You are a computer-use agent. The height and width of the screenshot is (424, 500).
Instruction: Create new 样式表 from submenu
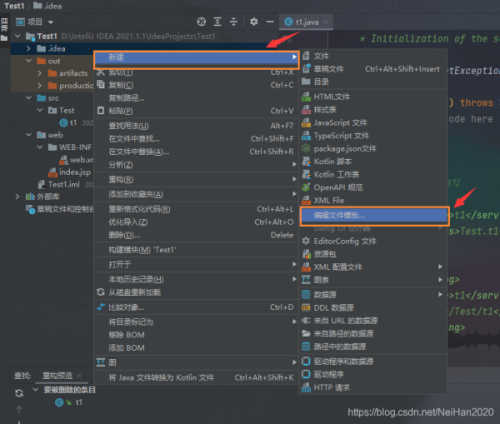coord(373,110)
